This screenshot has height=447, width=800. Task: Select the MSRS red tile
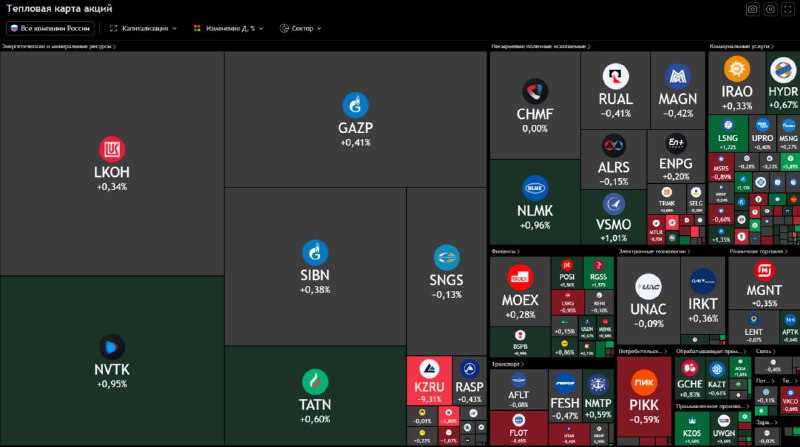721,167
